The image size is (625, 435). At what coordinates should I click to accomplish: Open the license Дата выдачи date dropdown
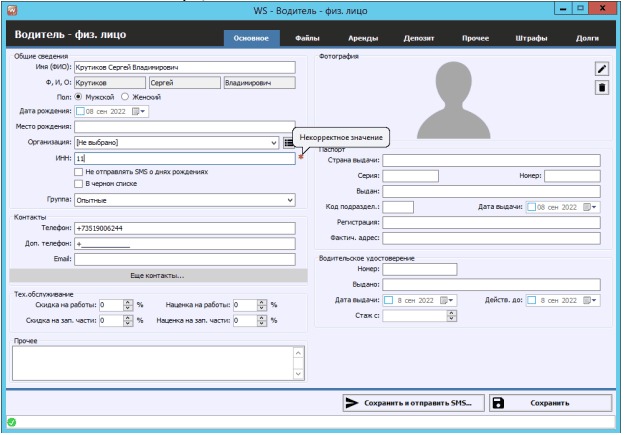448,300
